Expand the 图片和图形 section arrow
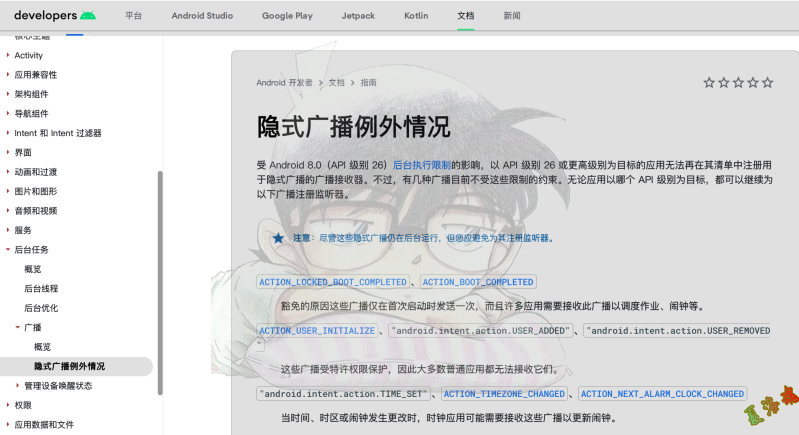 [8, 191]
